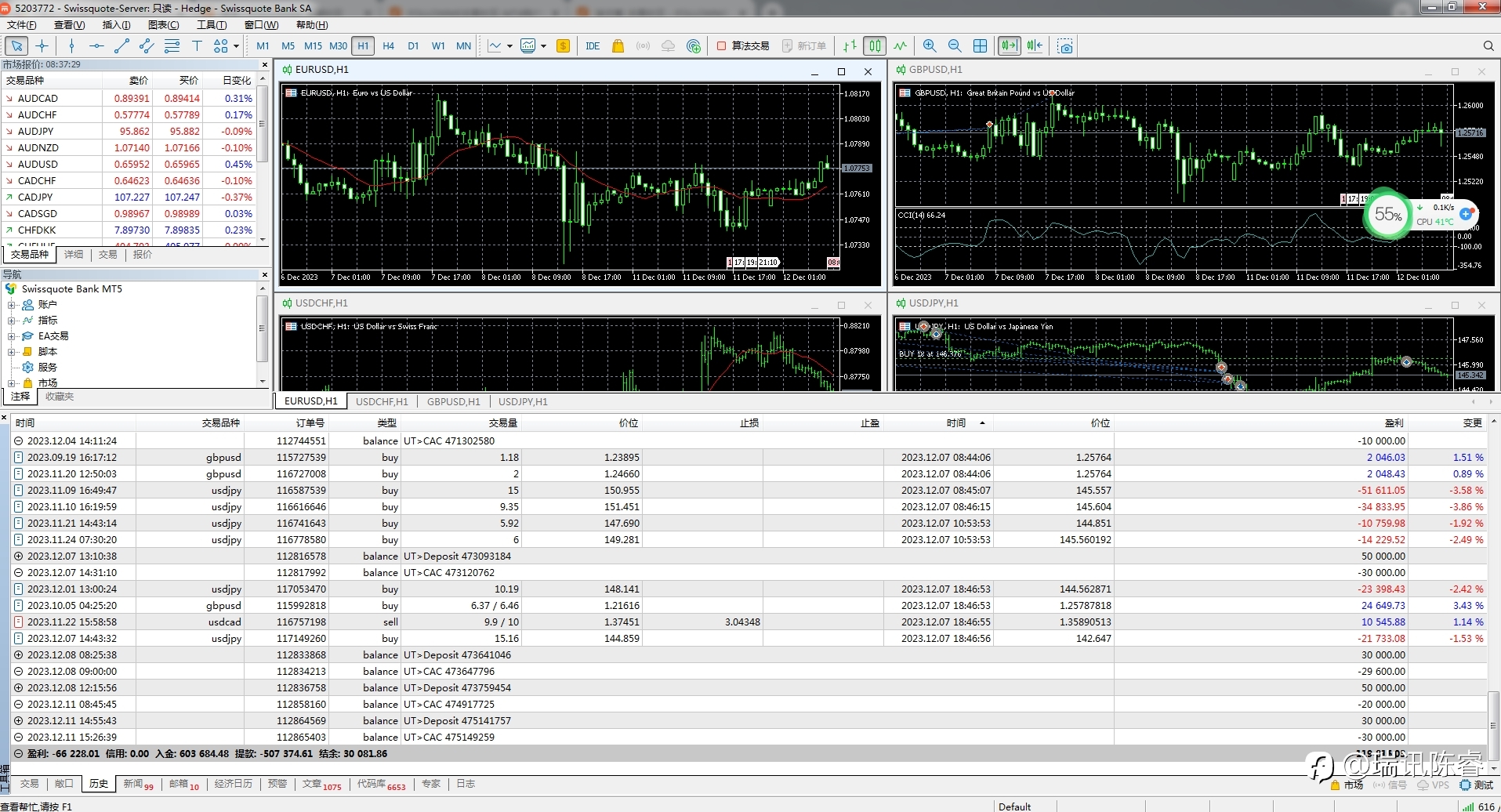Click the yellow dollar trading icon
The image size is (1501, 812).
(563, 46)
